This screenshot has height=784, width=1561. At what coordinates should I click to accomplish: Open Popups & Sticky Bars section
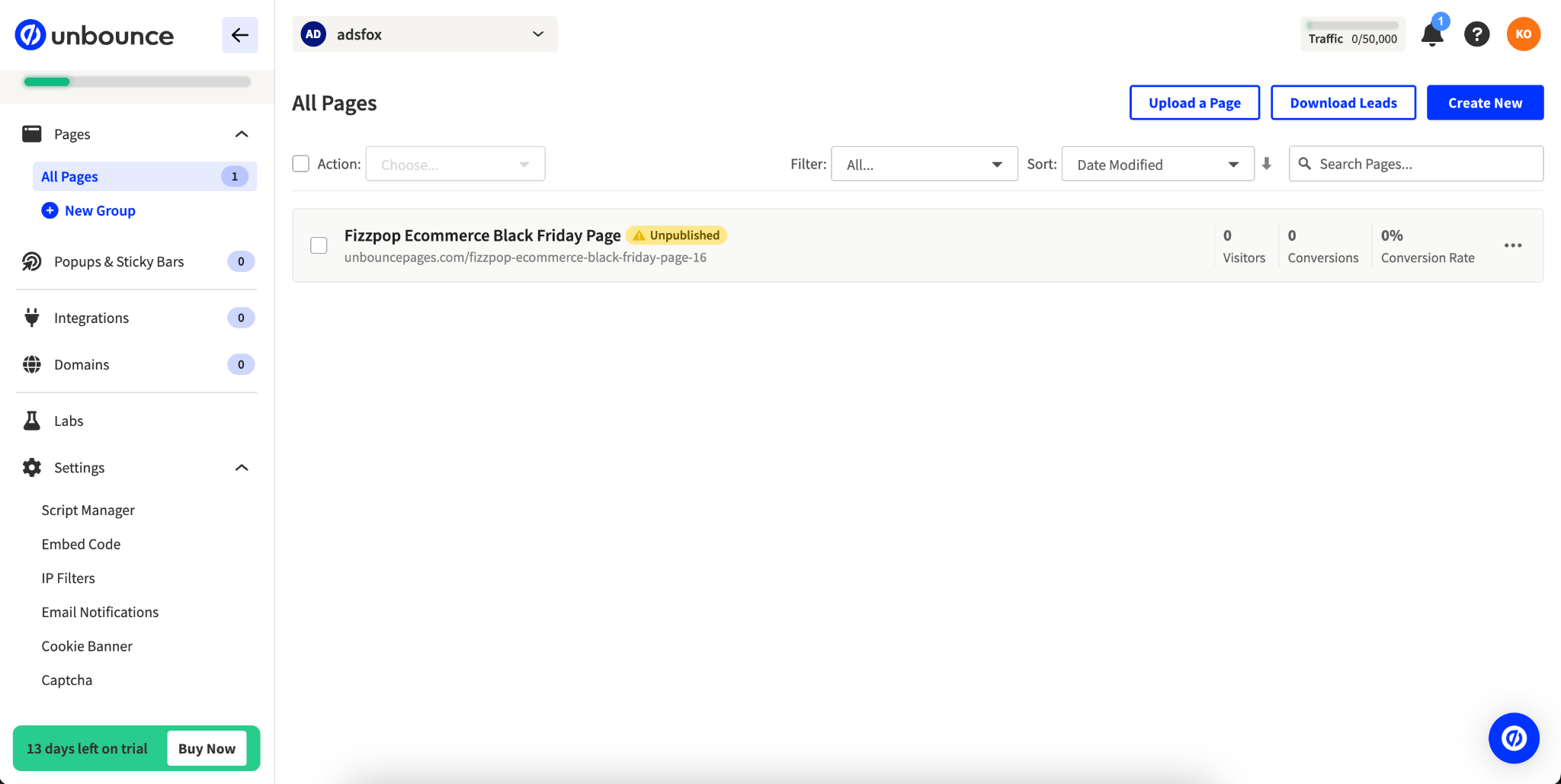[119, 261]
